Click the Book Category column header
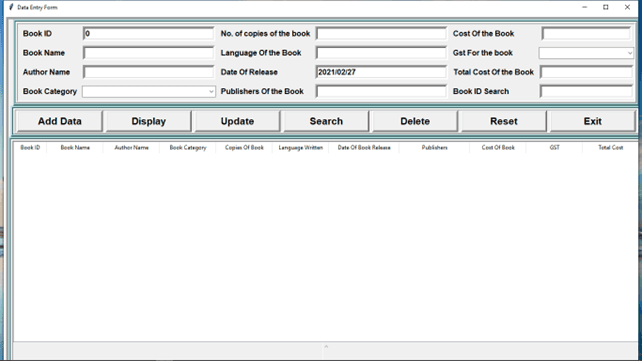The height and width of the screenshot is (361, 642). tap(188, 147)
